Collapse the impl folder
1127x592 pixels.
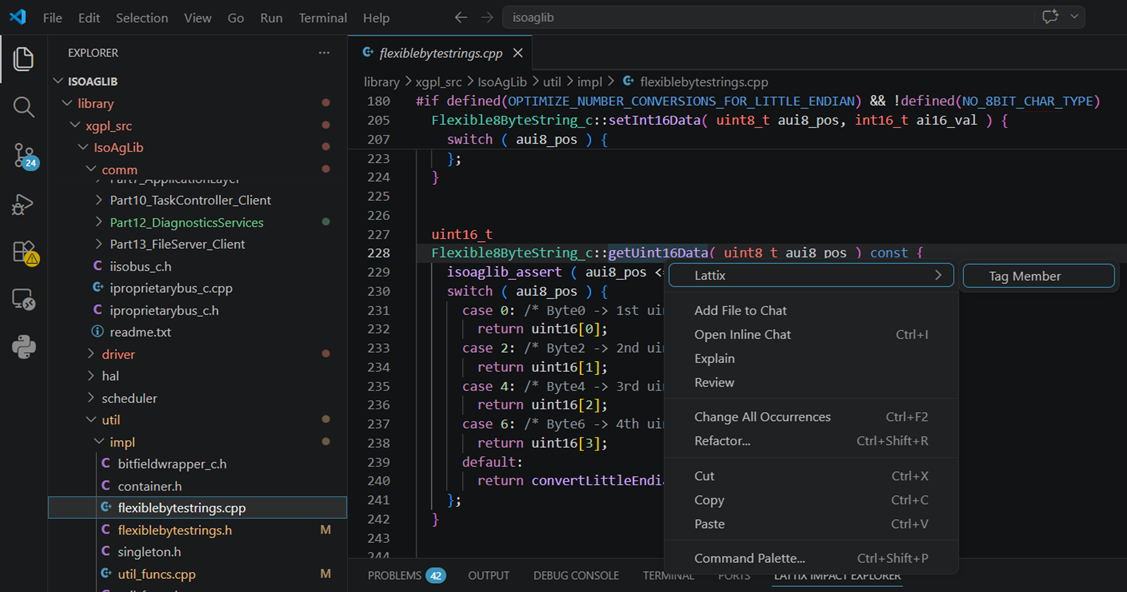[99, 442]
